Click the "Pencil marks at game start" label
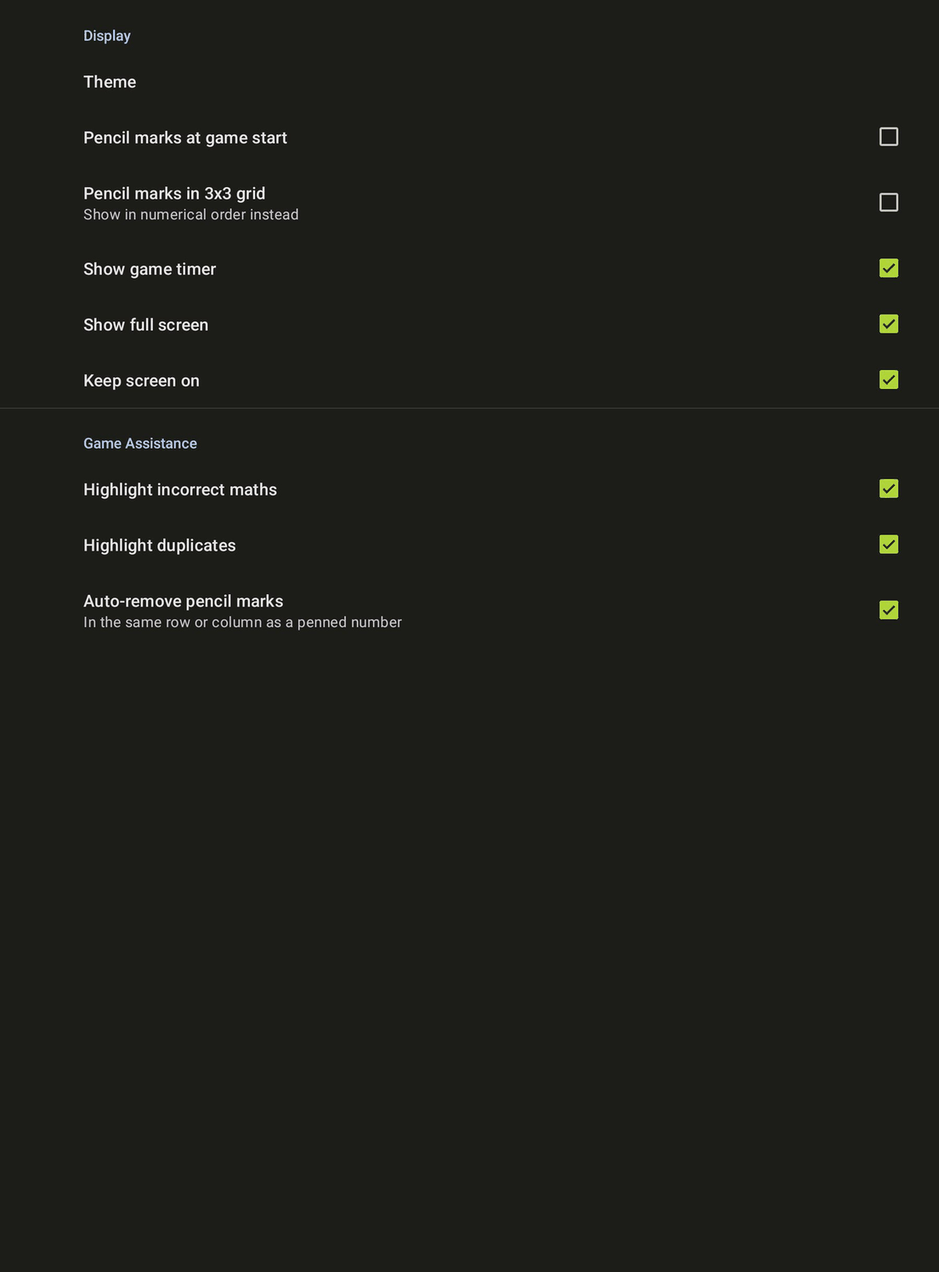 185,138
